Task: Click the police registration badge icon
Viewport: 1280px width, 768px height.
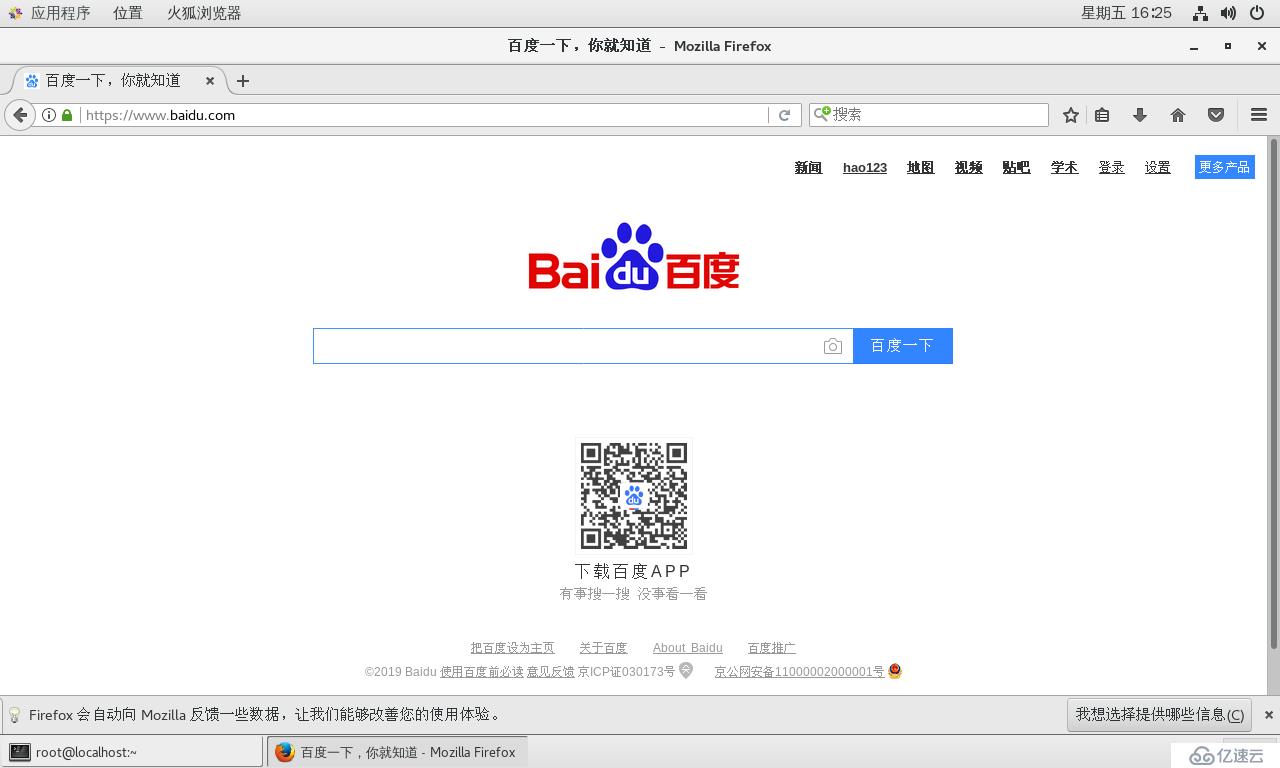Action: (x=895, y=671)
